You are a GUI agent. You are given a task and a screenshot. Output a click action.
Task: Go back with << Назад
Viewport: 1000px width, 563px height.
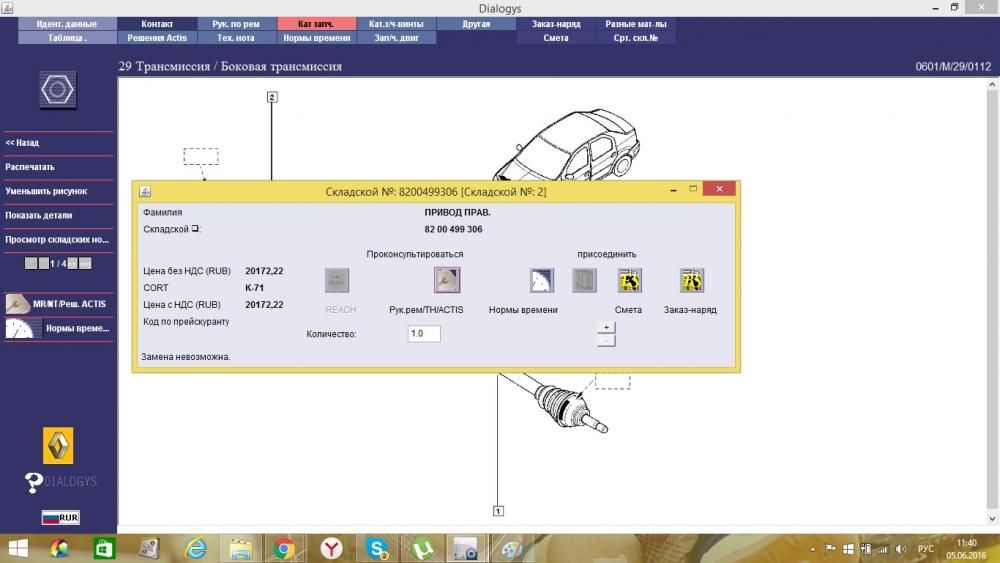click(x=58, y=143)
